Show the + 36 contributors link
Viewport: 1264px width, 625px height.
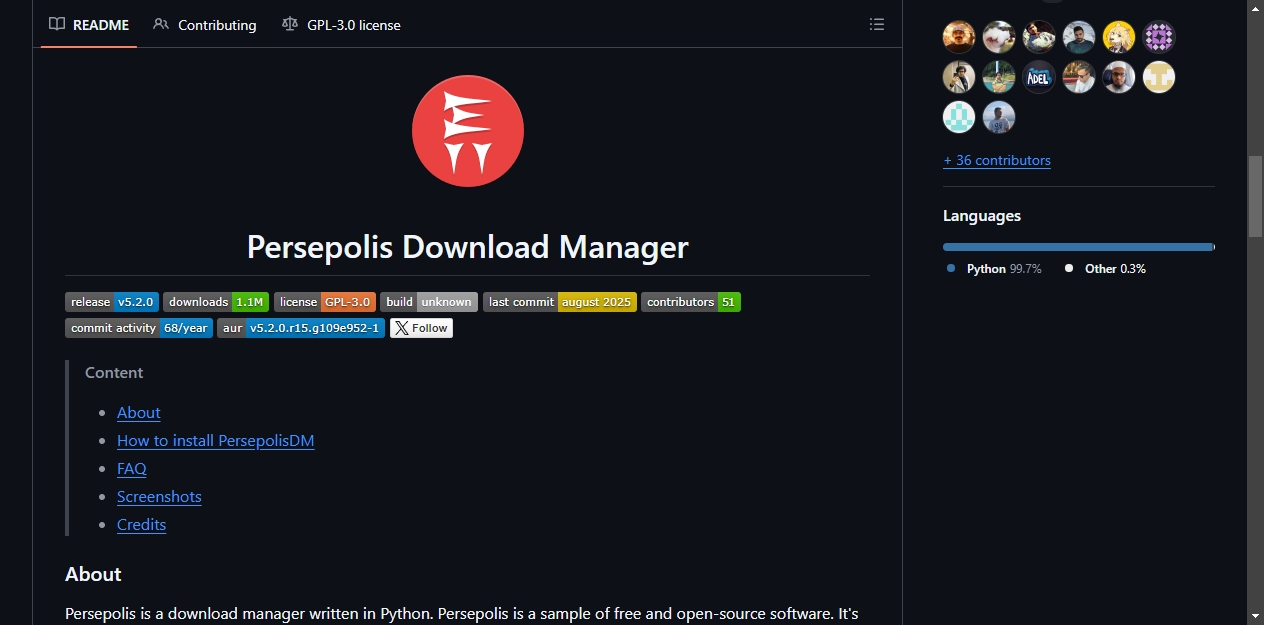[x=997, y=160]
